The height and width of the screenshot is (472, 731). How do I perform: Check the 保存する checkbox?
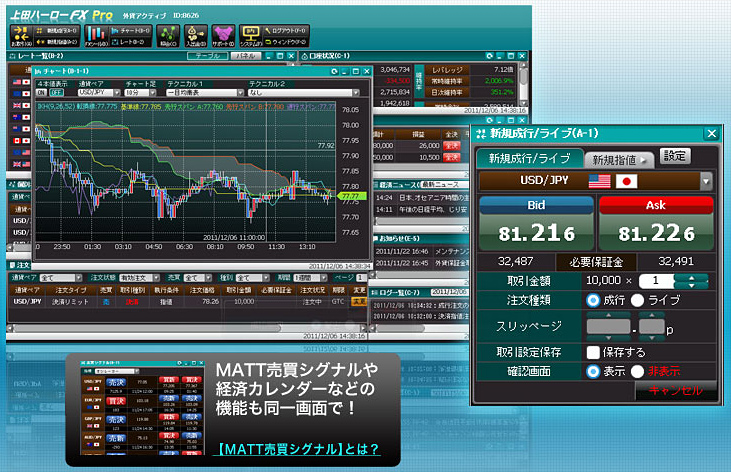click(x=594, y=352)
